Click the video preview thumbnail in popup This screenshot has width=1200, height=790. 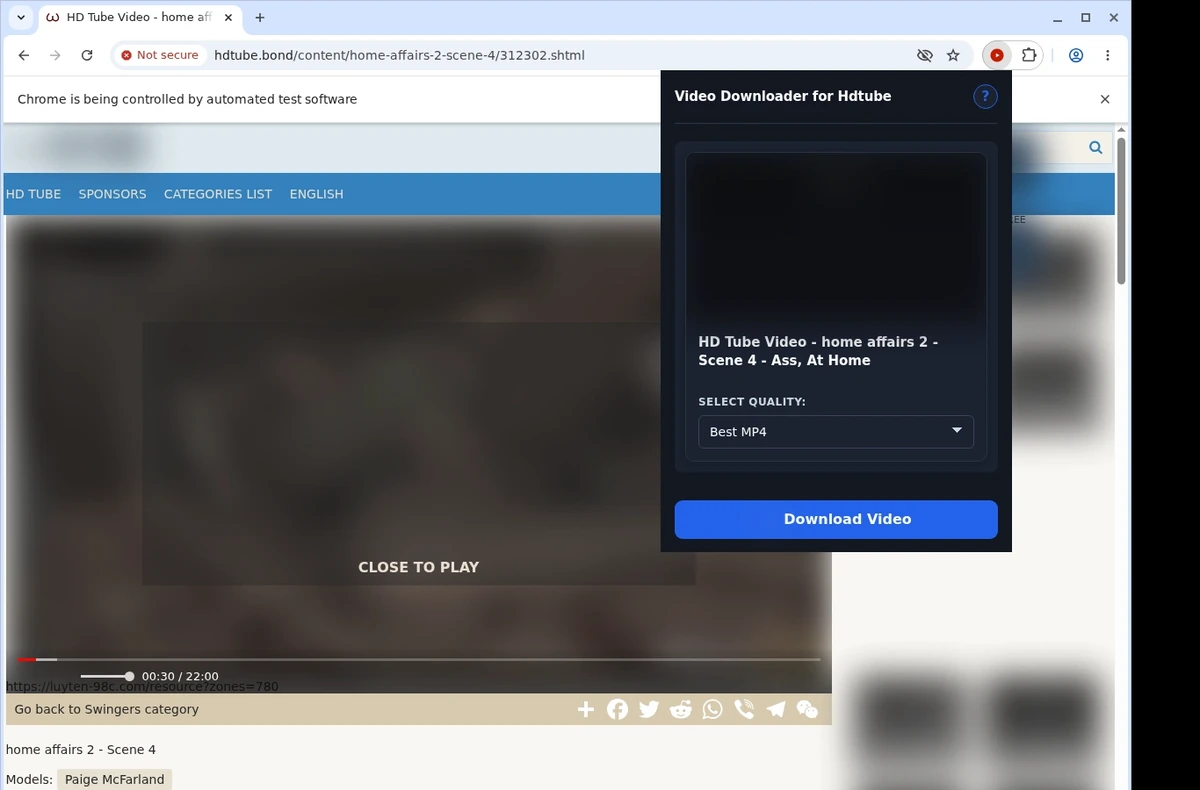pos(836,238)
